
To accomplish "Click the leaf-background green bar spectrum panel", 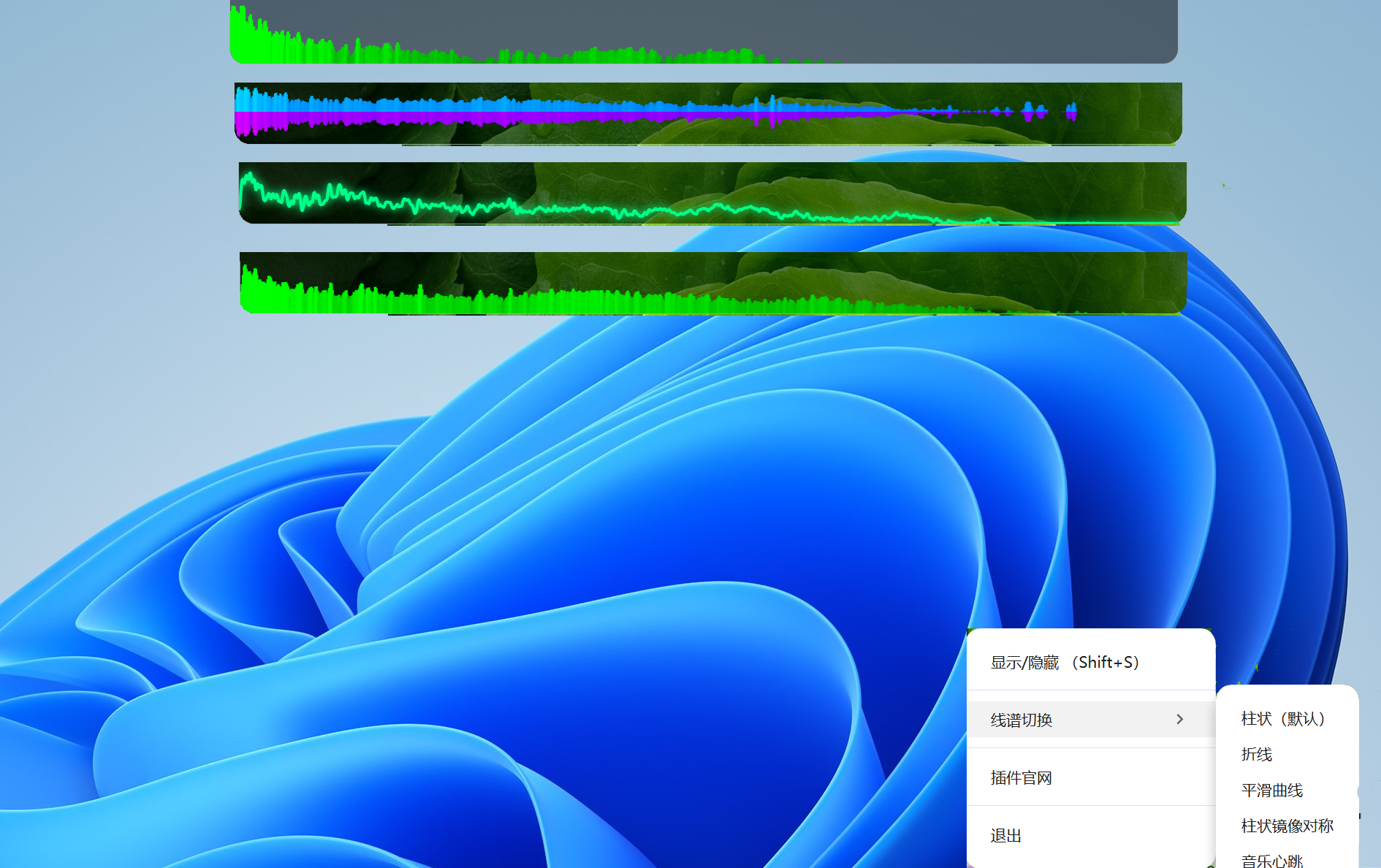I will pos(713,283).
